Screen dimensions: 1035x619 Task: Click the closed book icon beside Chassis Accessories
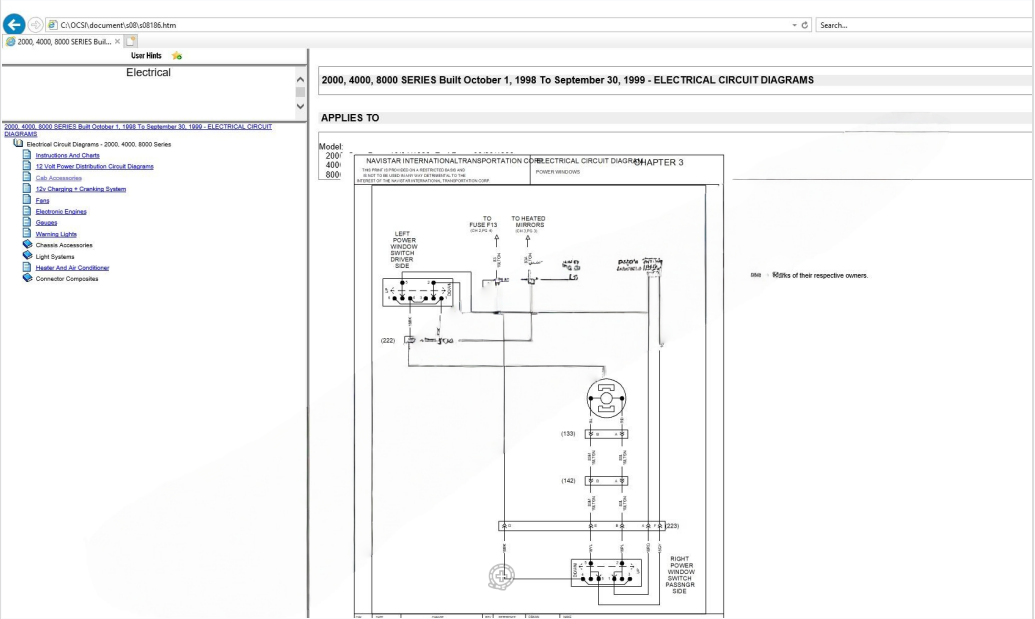(27, 245)
